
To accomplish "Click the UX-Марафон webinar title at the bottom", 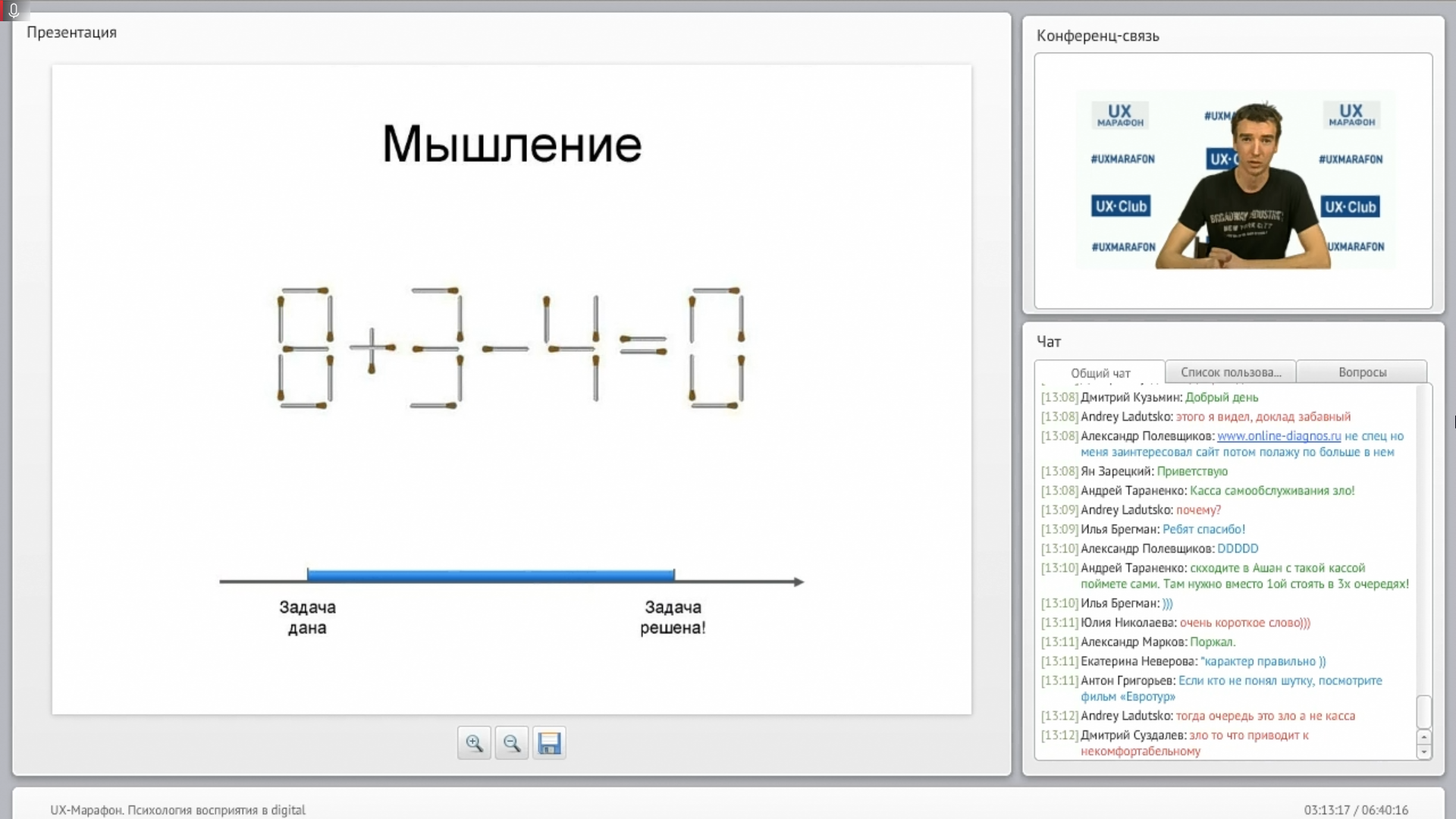I will pos(178,810).
